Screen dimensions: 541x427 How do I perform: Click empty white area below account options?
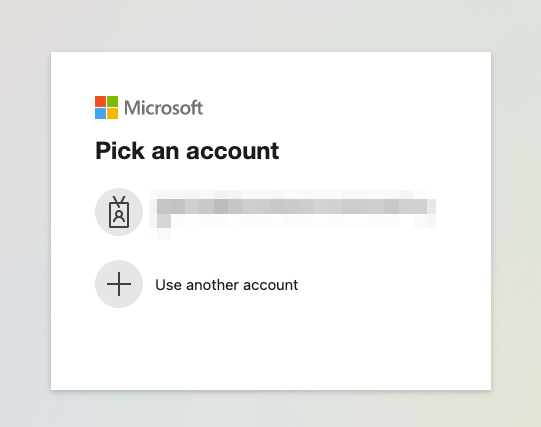[271, 348]
